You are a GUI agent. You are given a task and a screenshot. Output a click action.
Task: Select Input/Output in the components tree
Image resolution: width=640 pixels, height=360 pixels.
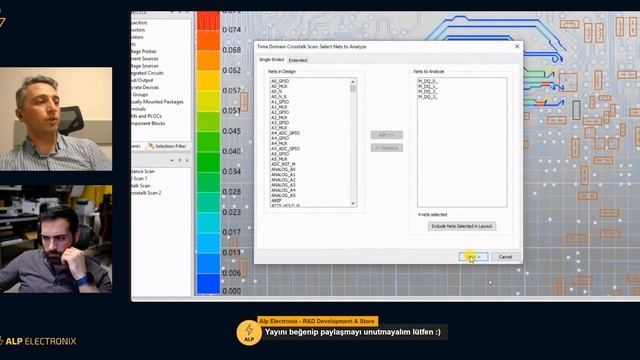pyautogui.click(x=142, y=80)
